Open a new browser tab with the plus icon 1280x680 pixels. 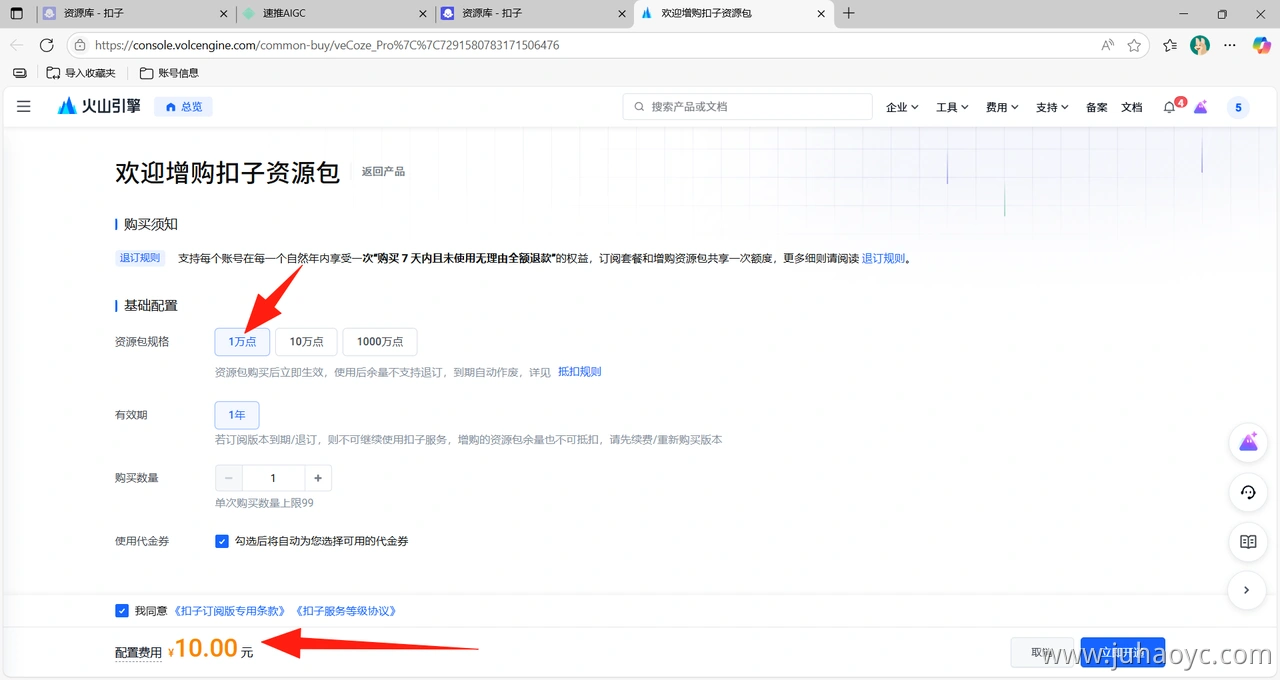849,14
